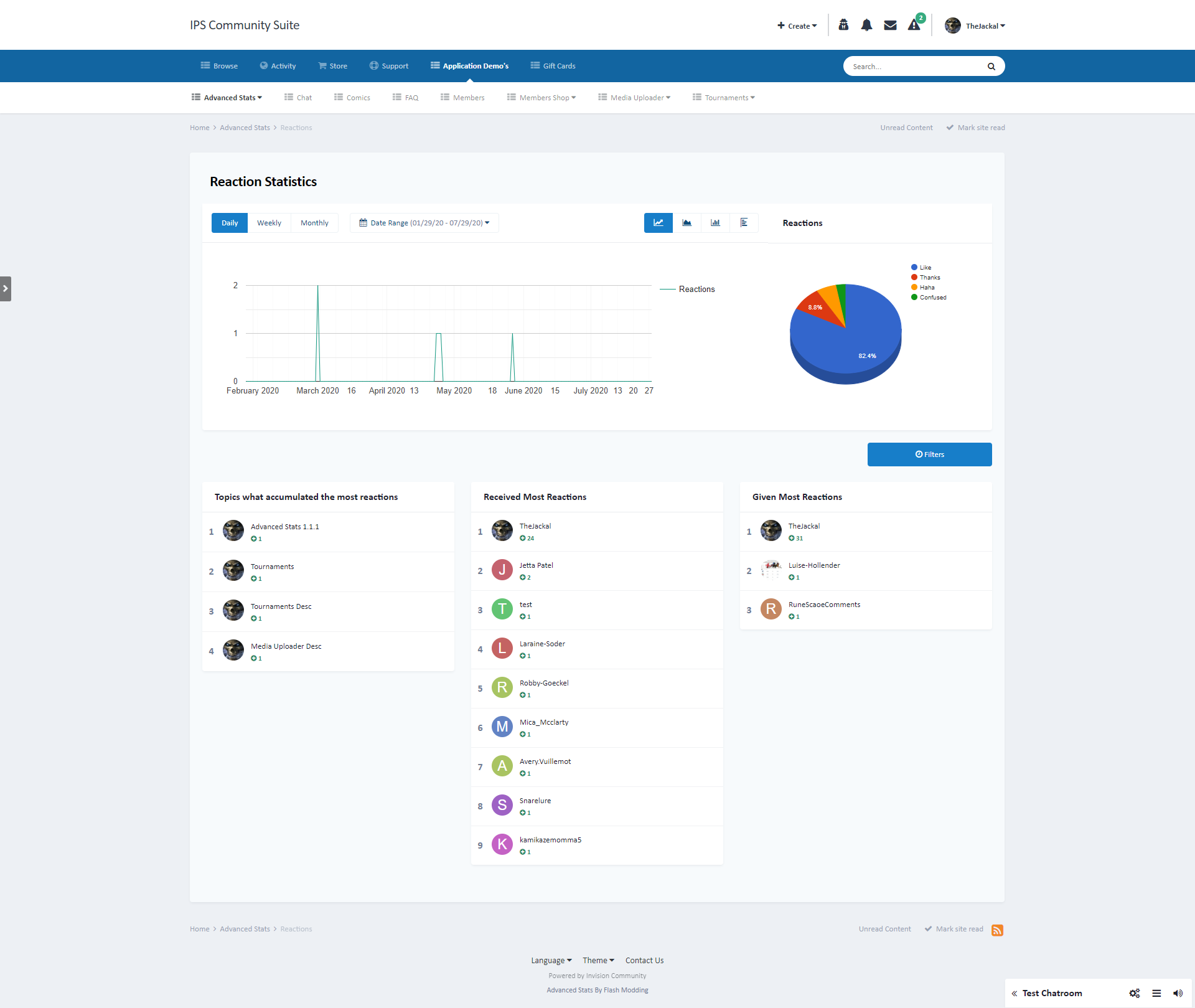Expand the TheJackal user menu
This screenshot has height=1008, width=1195.
coord(975,26)
